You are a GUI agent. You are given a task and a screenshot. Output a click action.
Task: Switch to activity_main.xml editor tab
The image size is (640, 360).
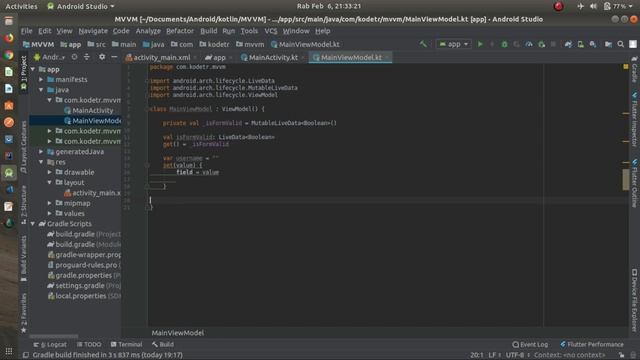pyautogui.click(x=158, y=58)
